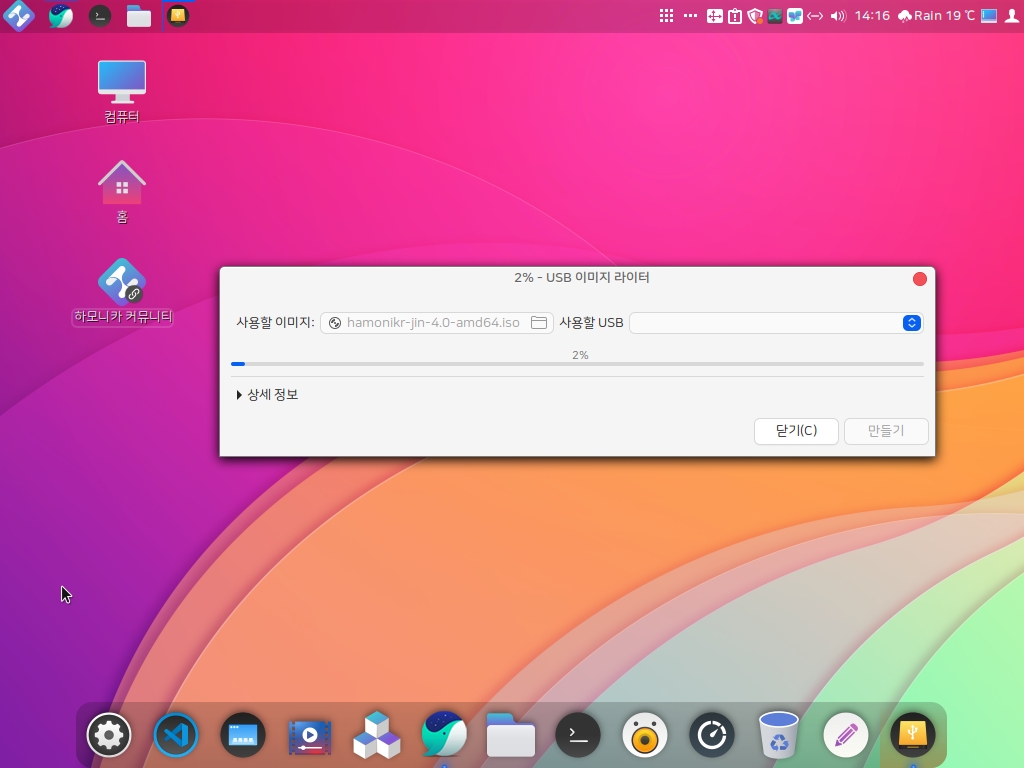Click the browse folder icon for image file
1024x768 pixels.
tap(539, 323)
